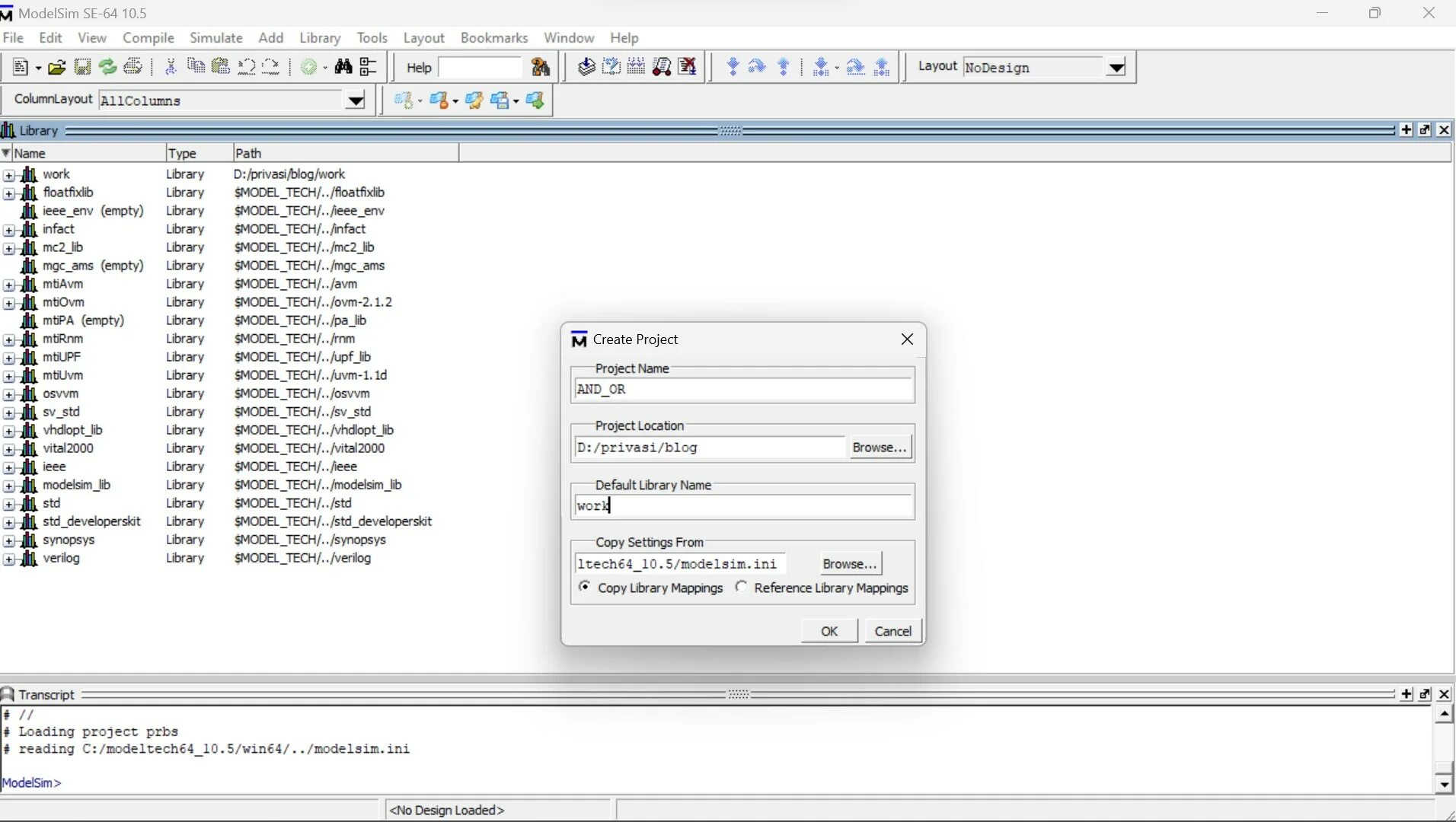Expand the floatfixlib library node

click(8, 193)
